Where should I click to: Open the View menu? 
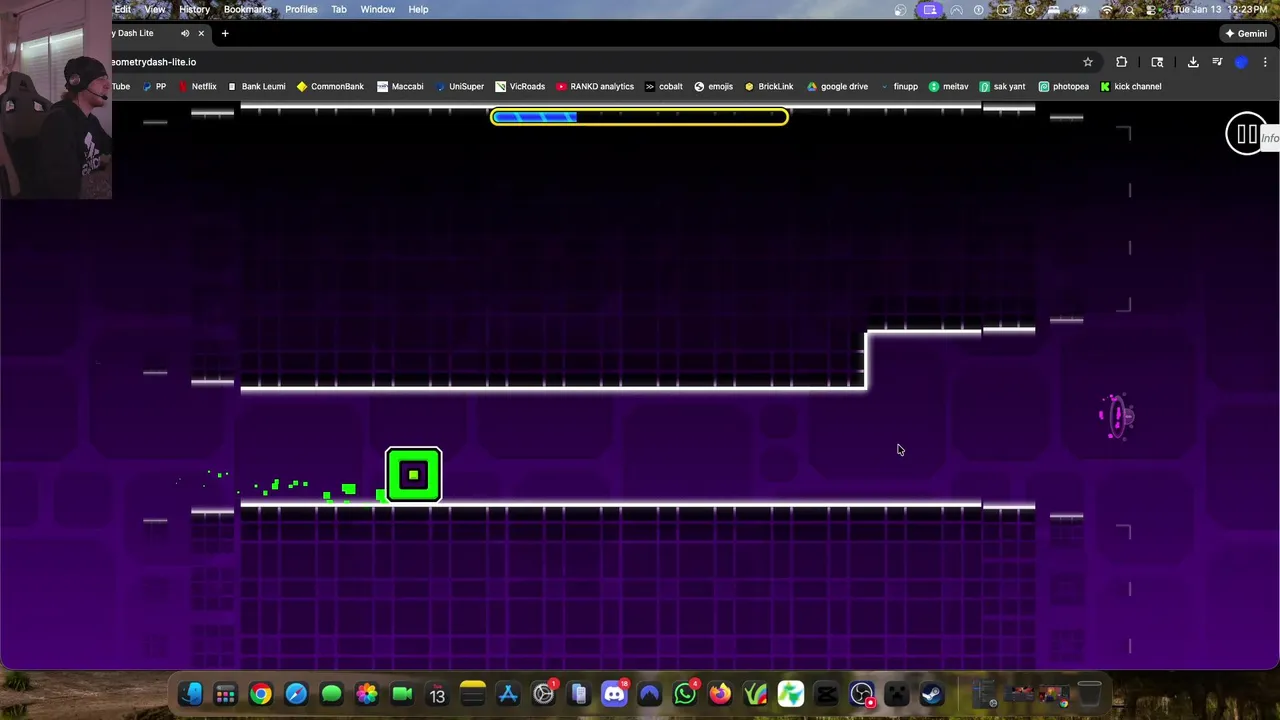tap(155, 10)
